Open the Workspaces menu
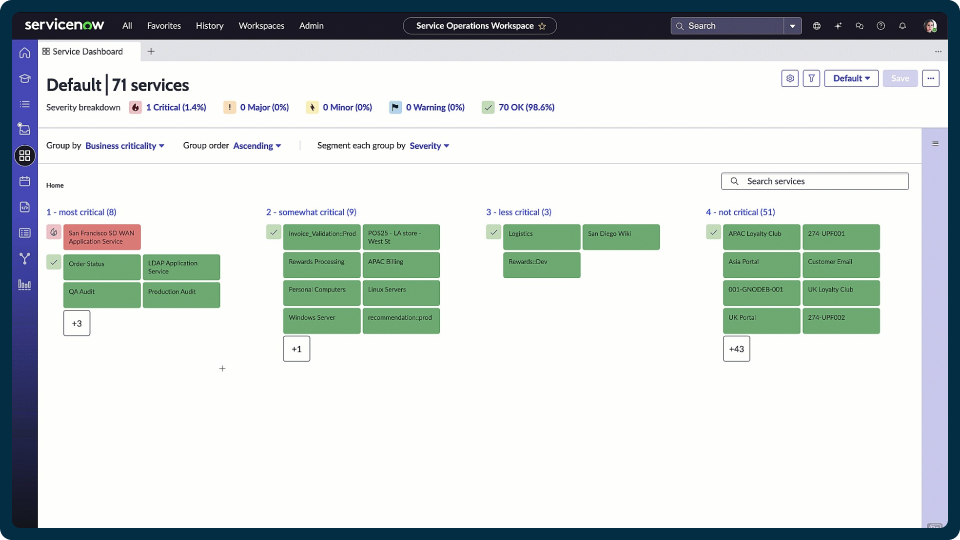Screen dimensions: 960x540 [x=261, y=26]
